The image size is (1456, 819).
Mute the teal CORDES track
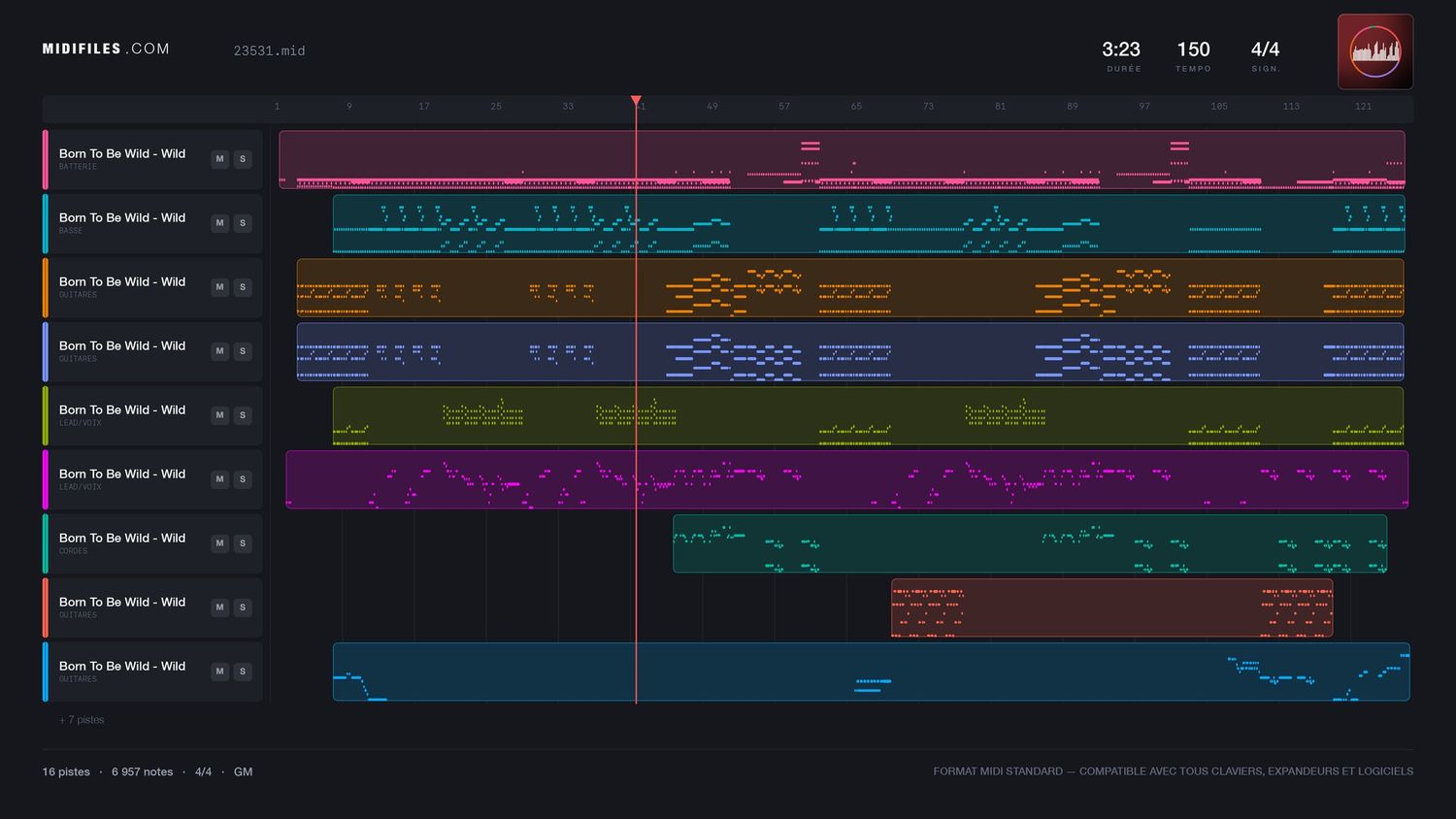click(x=220, y=543)
